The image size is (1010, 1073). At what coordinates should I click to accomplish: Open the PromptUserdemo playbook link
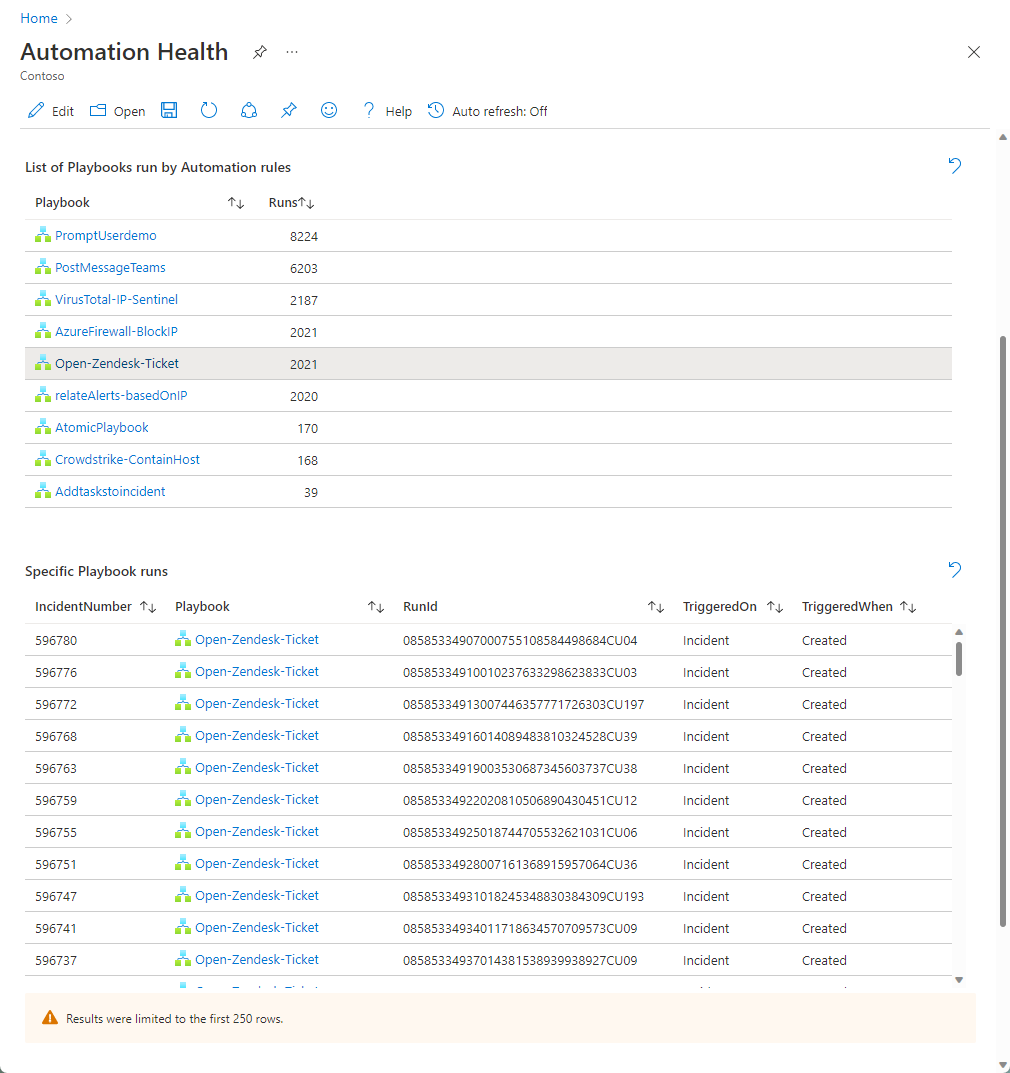[x=106, y=236]
